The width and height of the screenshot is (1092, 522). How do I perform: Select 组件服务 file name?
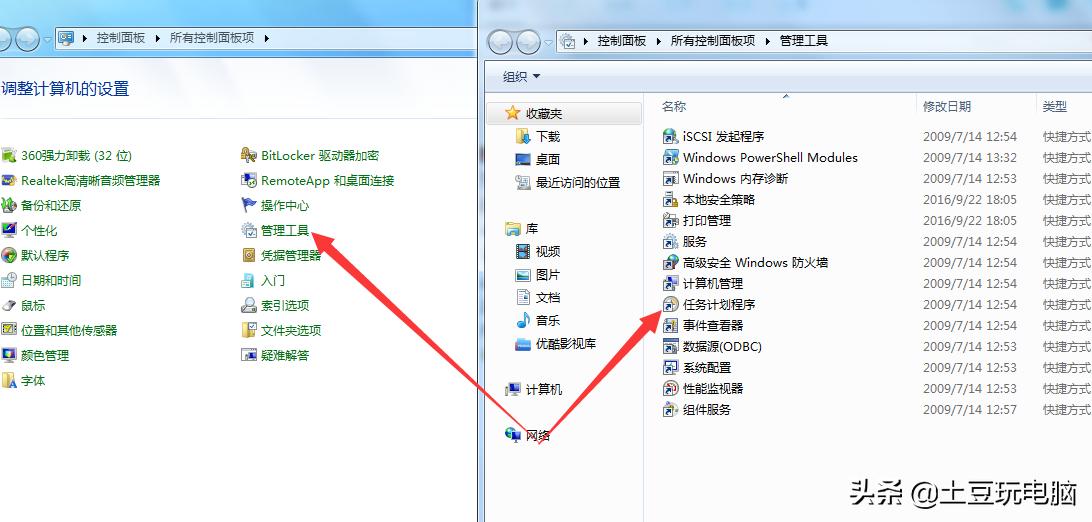(x=707, y=409)
